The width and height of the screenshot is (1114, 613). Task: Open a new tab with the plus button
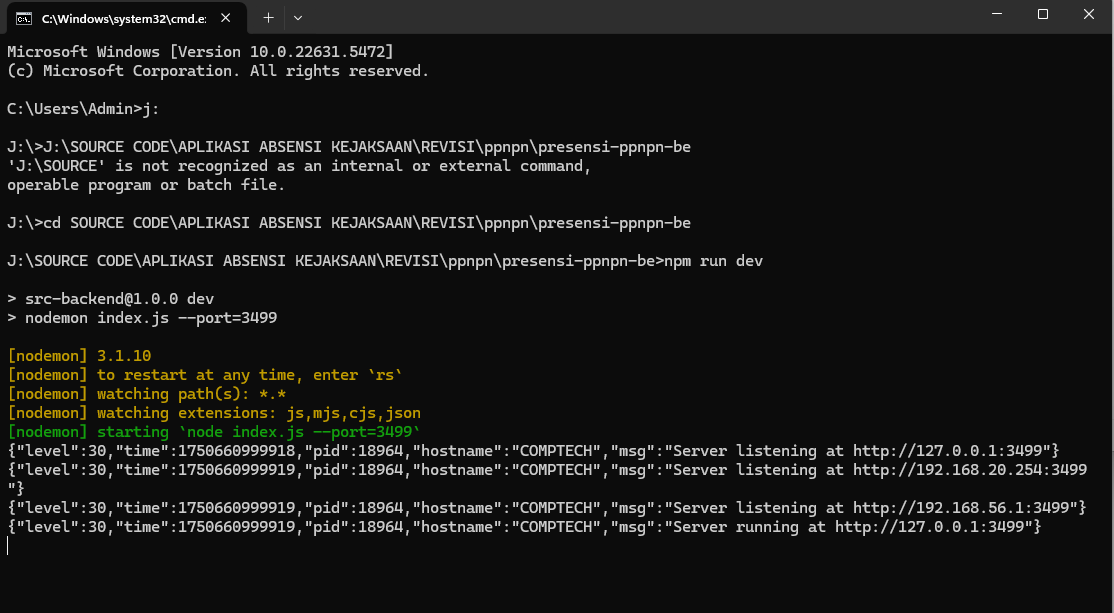click(x=268, y=17)
